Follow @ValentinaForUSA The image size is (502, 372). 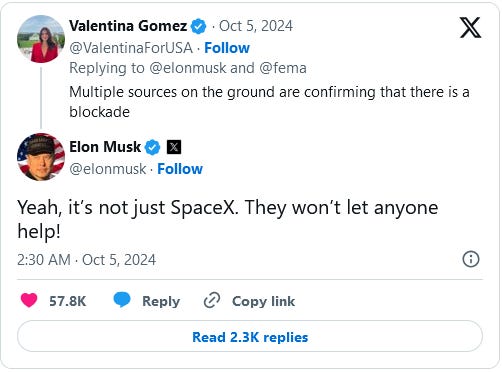227,48
